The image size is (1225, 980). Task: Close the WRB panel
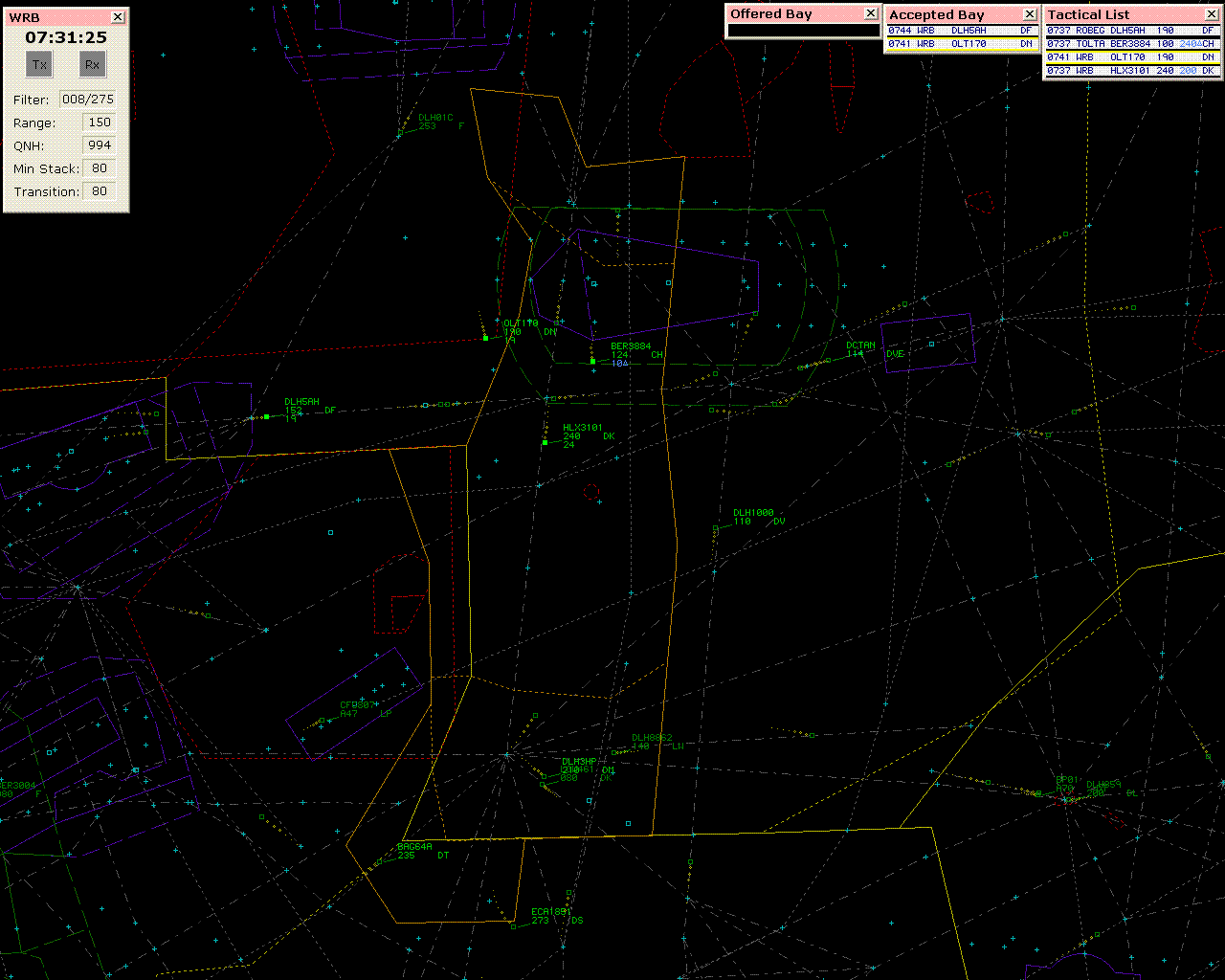[x=117, y=17]
